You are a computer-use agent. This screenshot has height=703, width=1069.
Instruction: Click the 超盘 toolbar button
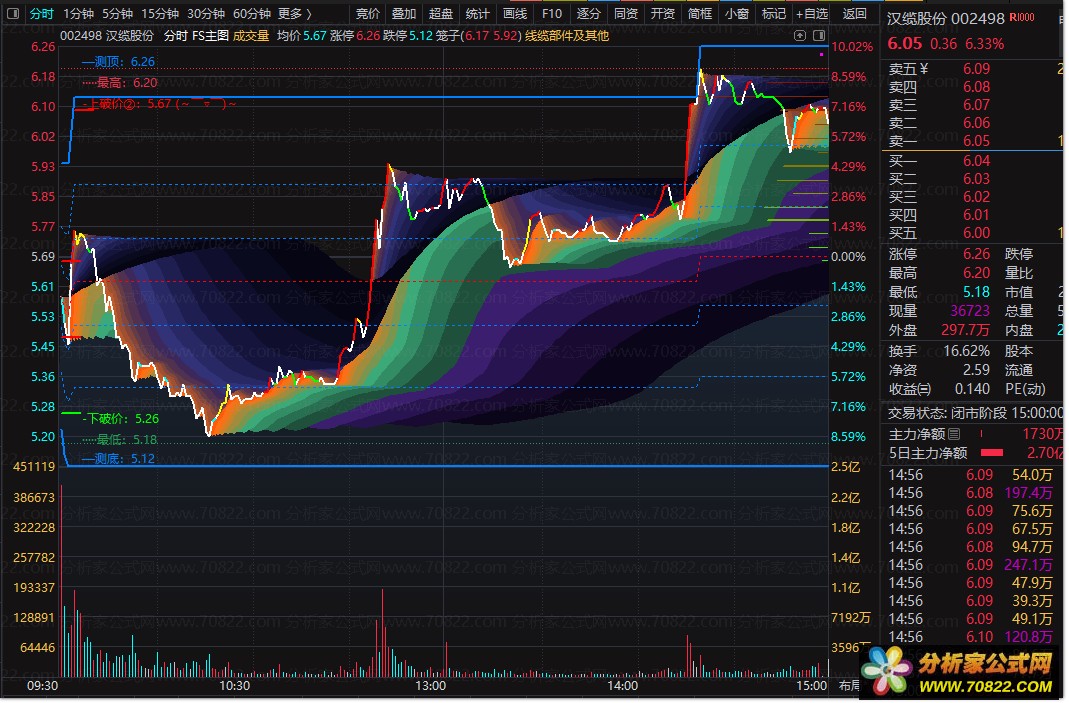pyautogui.click(x=440, y=14)
